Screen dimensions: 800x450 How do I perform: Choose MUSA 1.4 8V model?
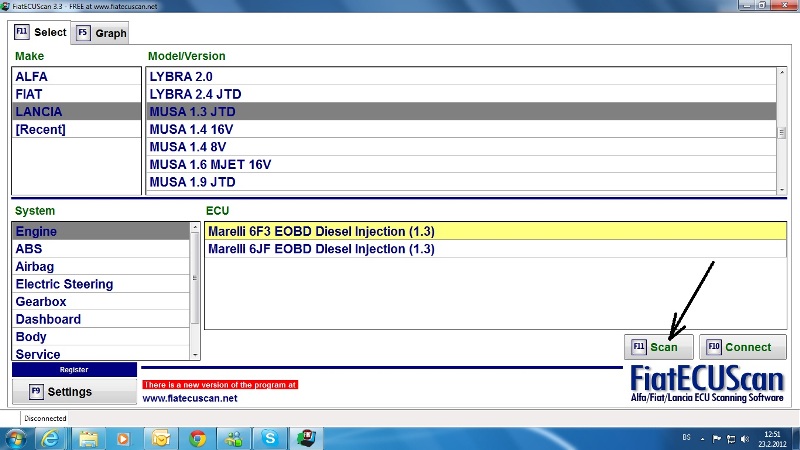pyautogui.click(x=461, y=146)
